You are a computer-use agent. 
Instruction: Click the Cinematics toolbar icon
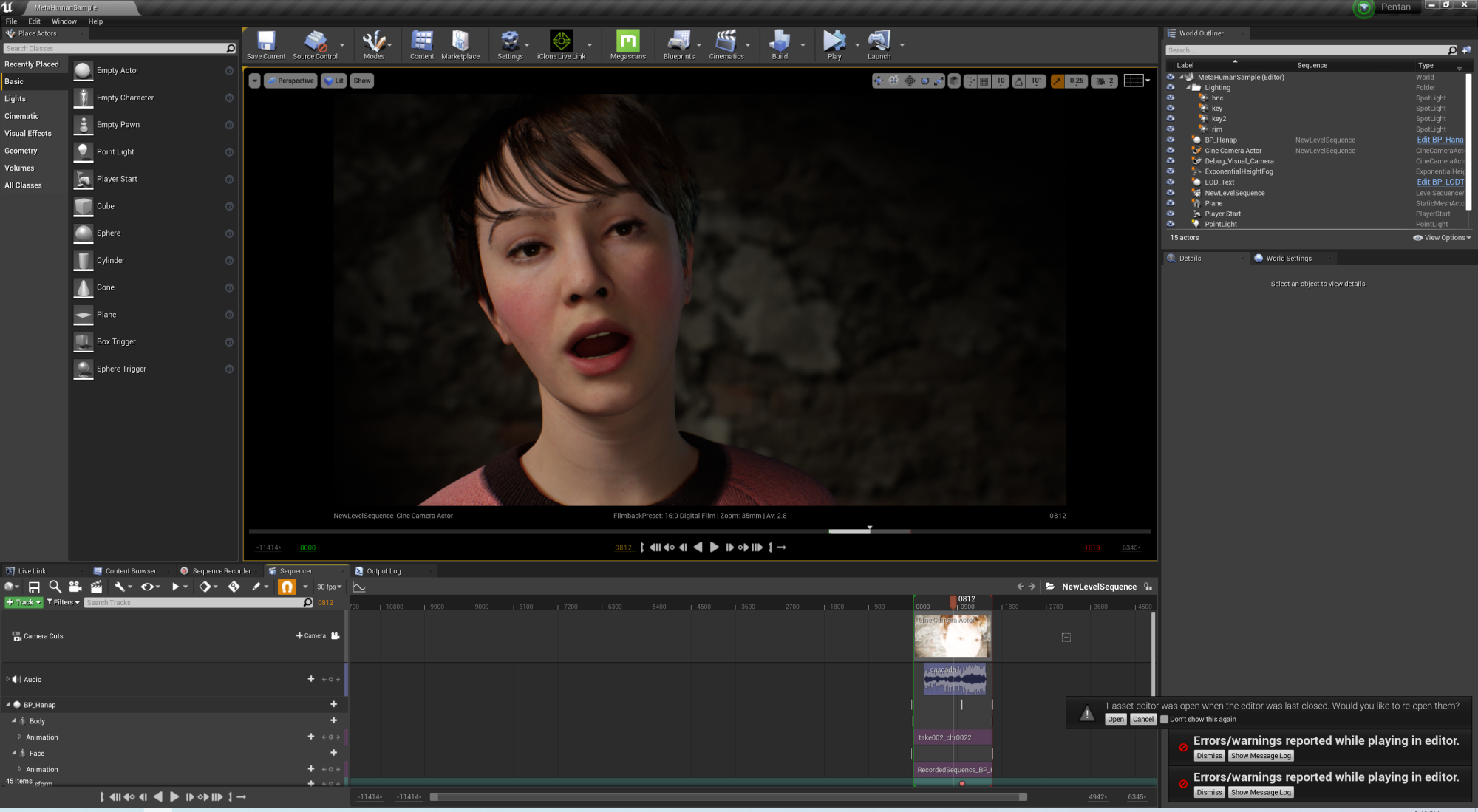click(x=726, y=44)
